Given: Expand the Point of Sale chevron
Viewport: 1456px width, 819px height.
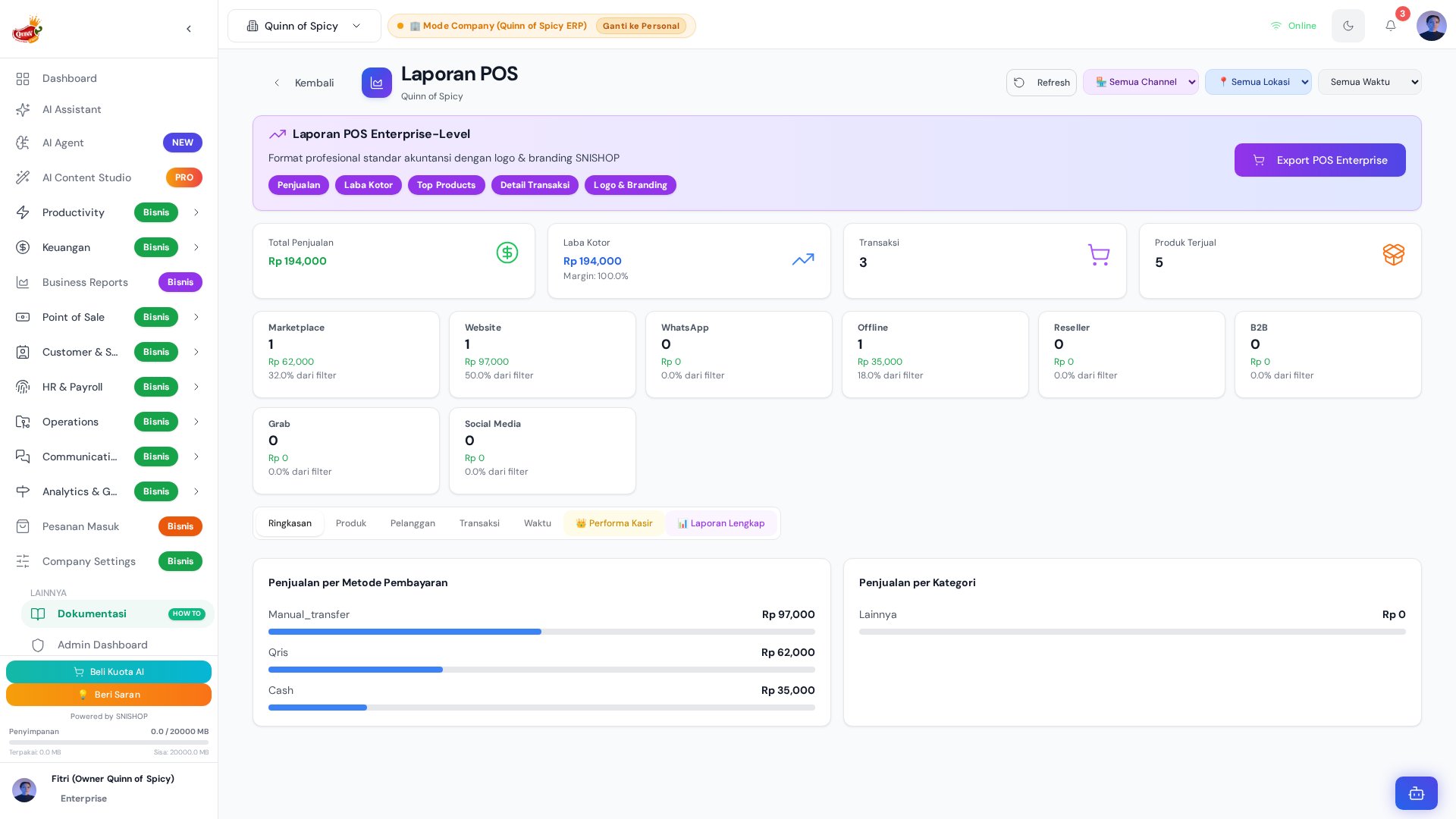Looking at the screenshot, I should click(x=196, y=317).
